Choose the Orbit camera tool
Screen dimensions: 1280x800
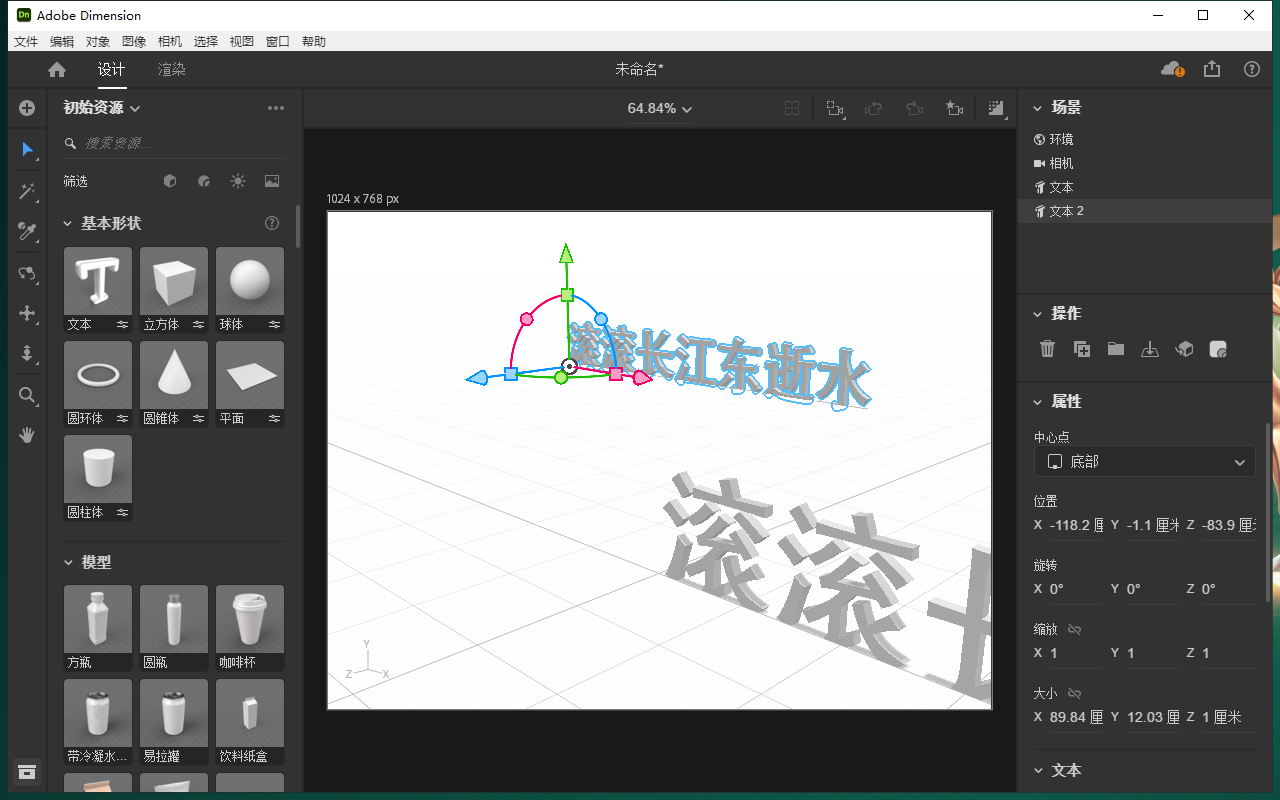tap(27, 272)
